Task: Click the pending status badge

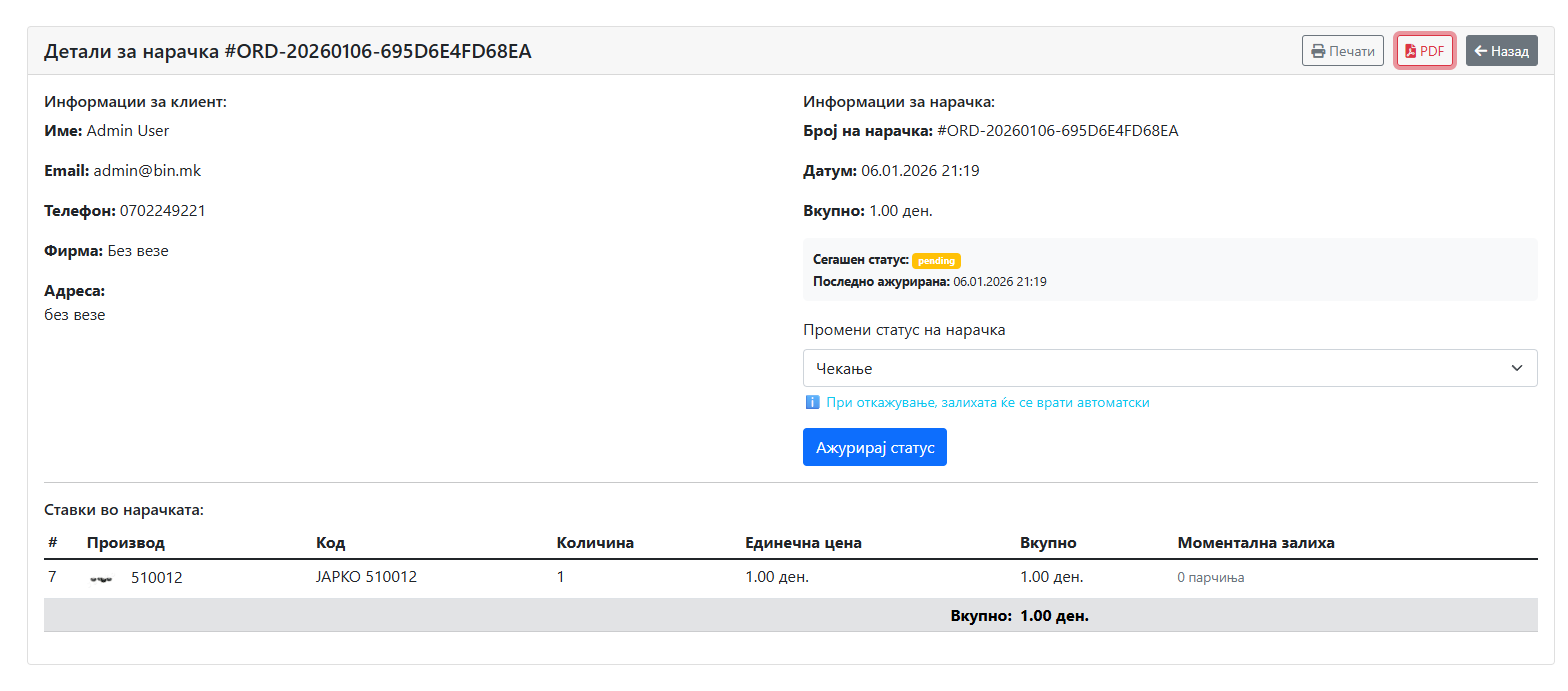Action: (936, 261)
